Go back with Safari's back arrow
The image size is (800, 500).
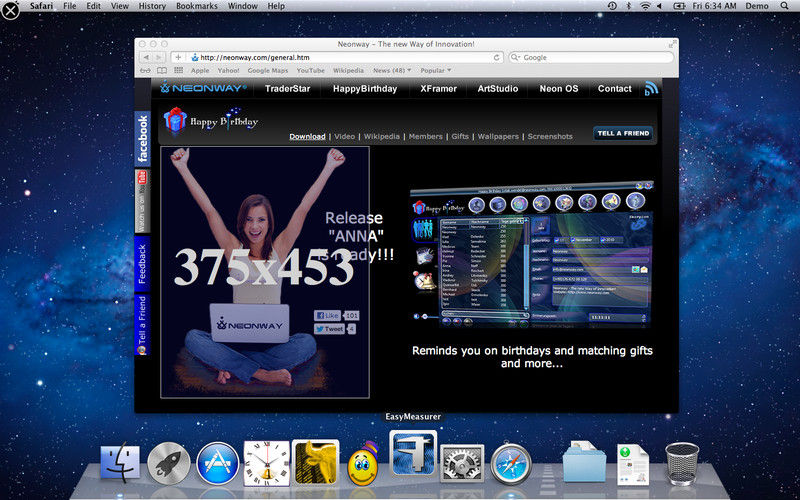coord(146,58)
